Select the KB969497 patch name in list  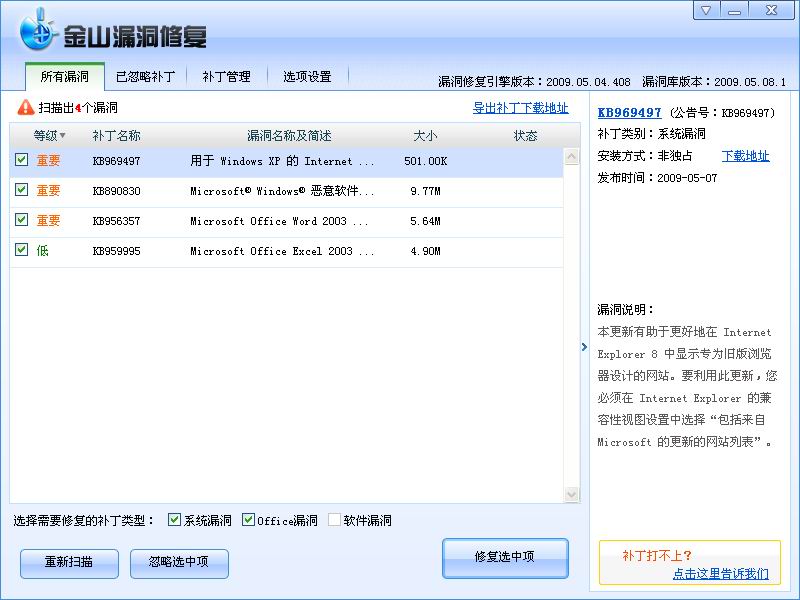click(116, 161)
